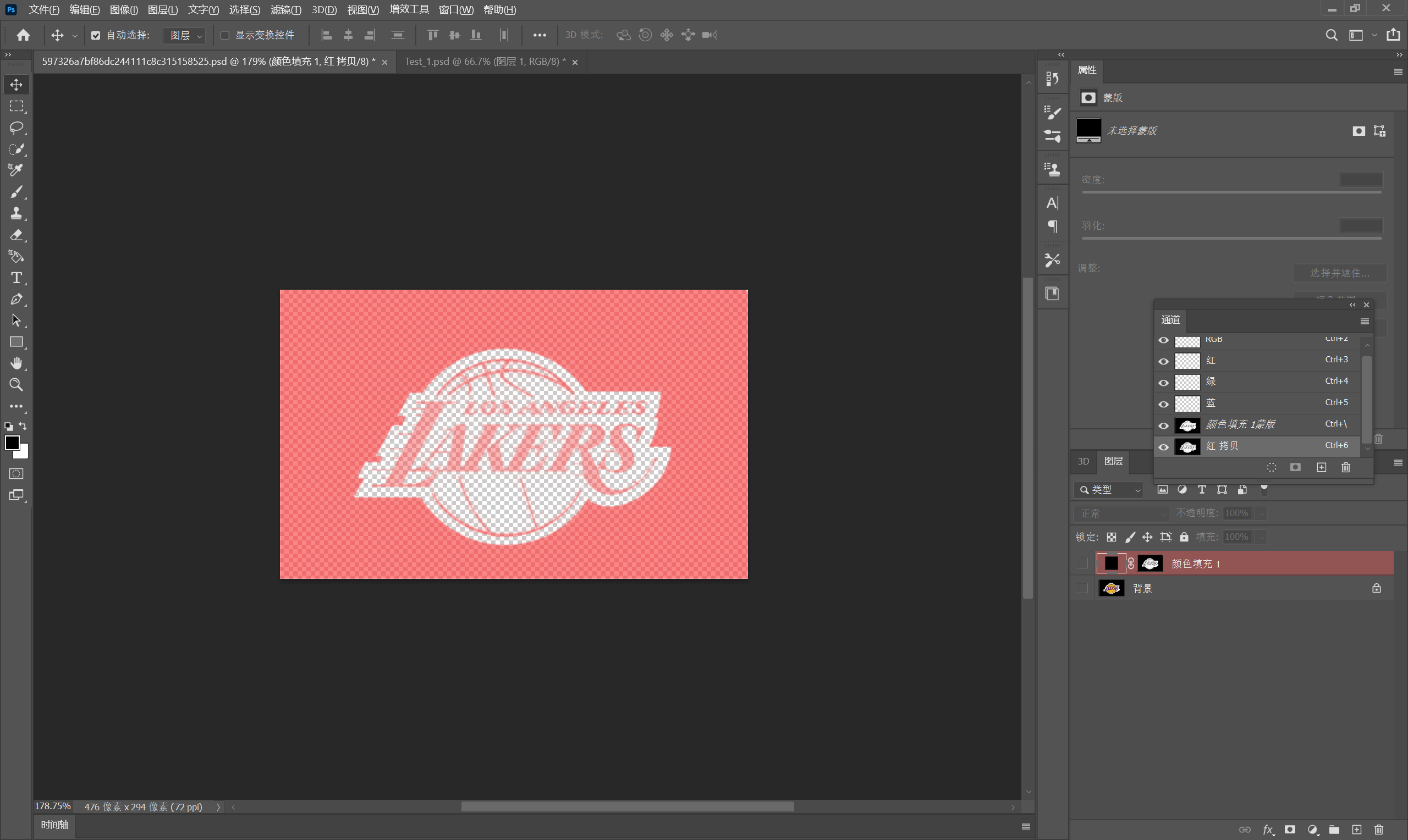Click the foreground color swatch

[12, 443]
